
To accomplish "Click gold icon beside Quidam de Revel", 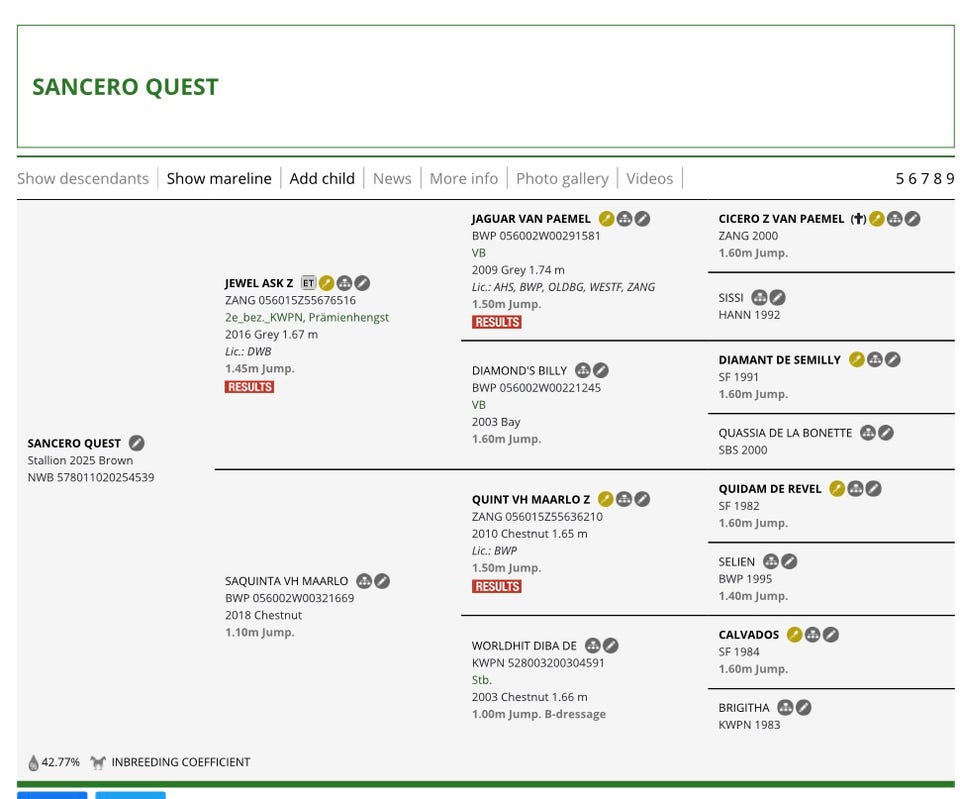I will [837, 489].
